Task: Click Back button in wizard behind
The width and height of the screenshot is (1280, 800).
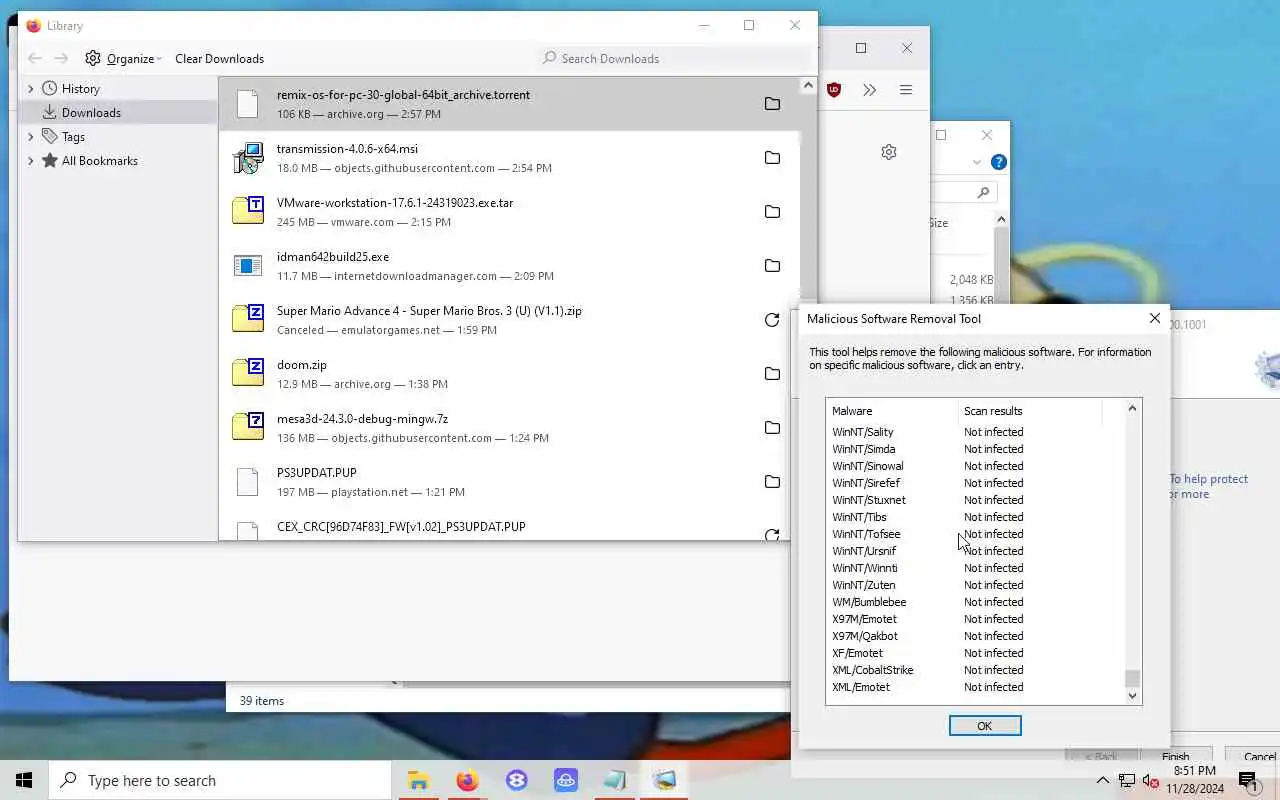Action: [x=1101, y=757]
